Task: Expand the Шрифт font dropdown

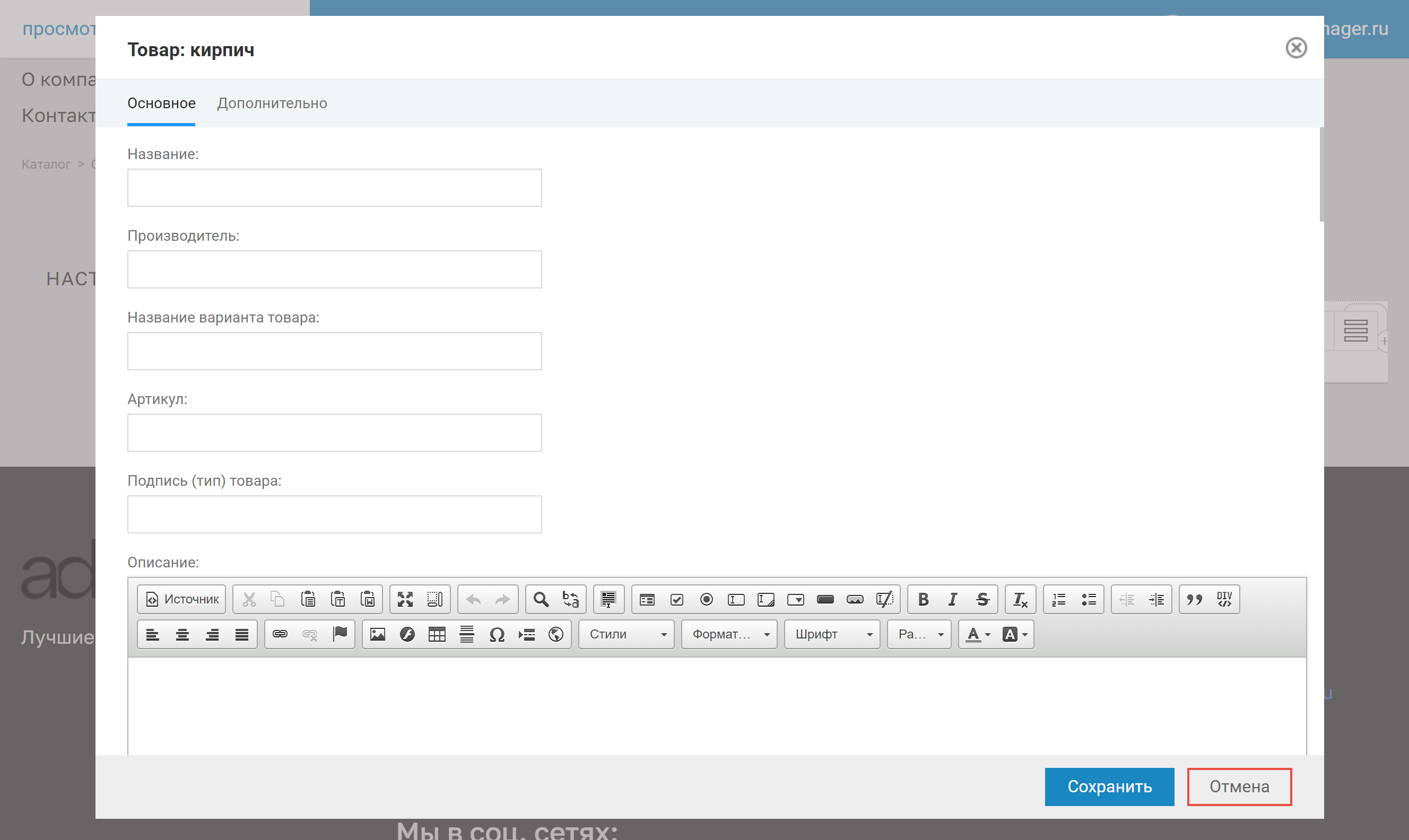Action: coord(832,634)
